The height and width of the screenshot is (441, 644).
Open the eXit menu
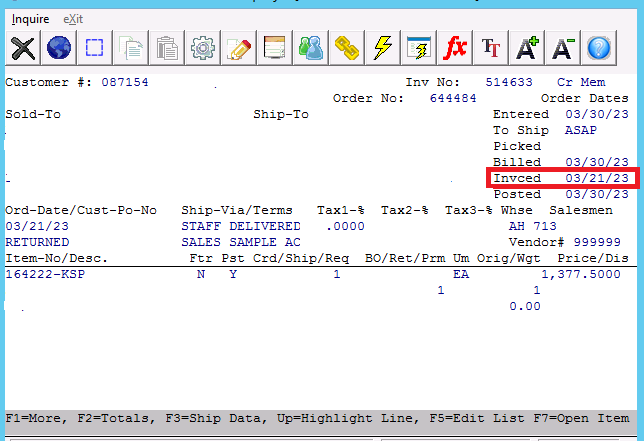click(73, 19)
